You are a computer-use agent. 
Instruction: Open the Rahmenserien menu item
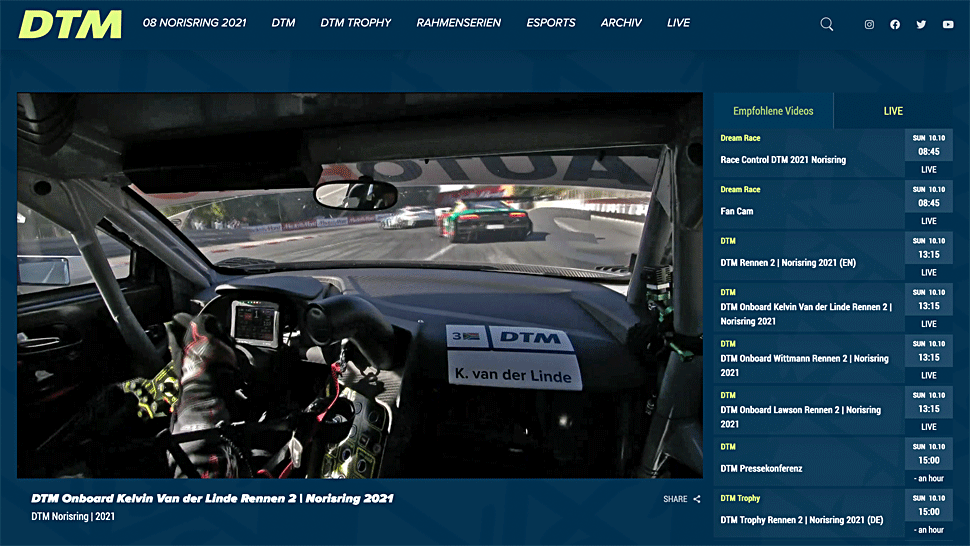[x=458, y=23]
